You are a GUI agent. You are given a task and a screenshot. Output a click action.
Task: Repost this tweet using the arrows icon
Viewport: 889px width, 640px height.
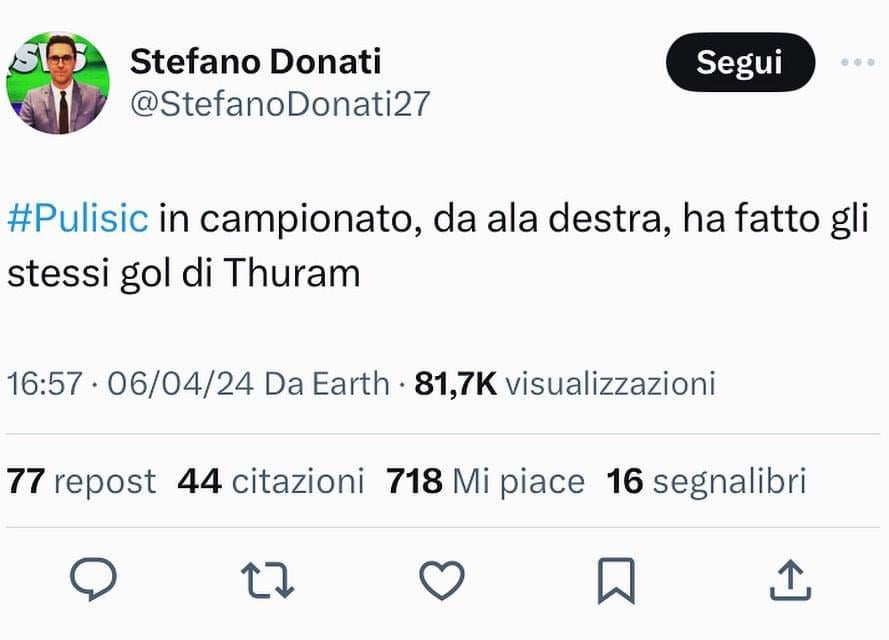[x=267, y=579]
